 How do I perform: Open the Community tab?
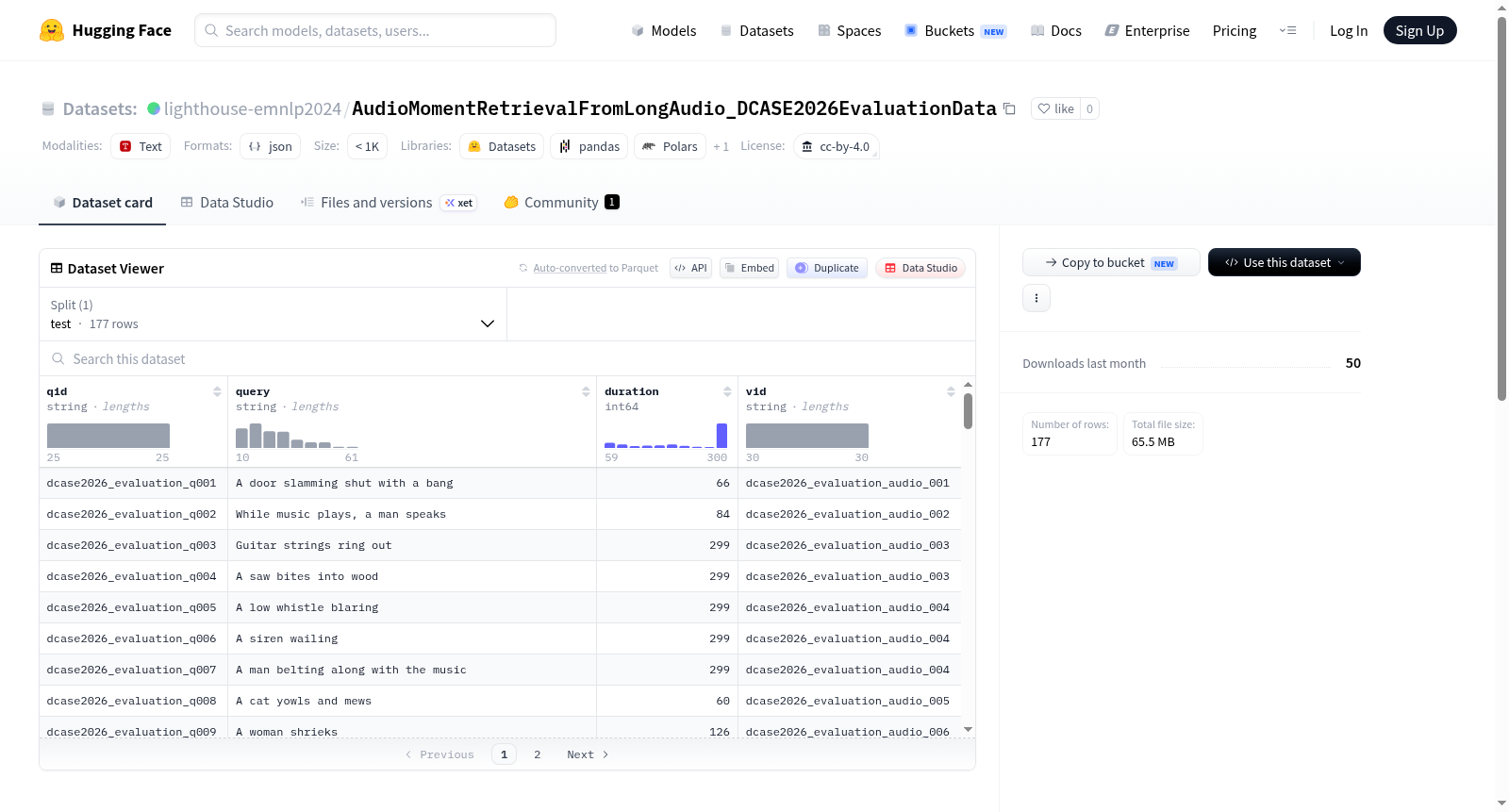point(561,202)
